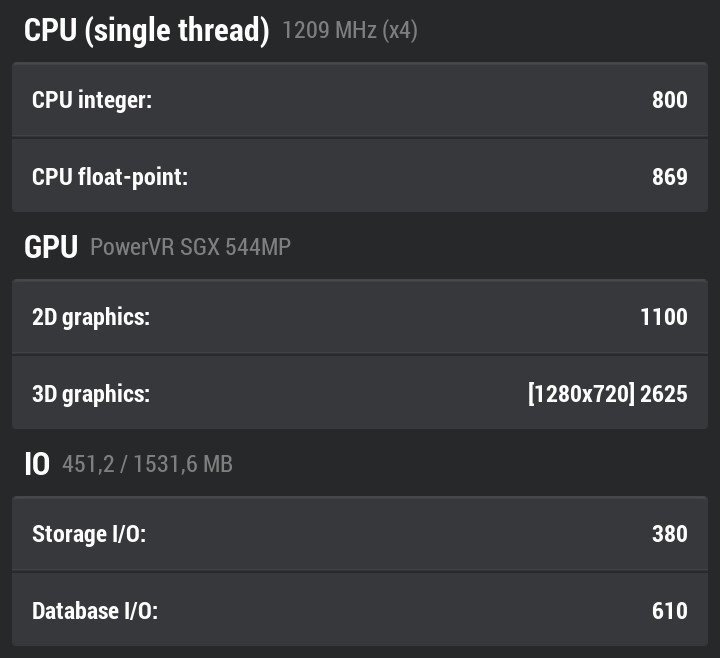The height and width of the screenshot is (658, 720).
Task: Select the CPU float-point result row
Action: click(360, 176)
